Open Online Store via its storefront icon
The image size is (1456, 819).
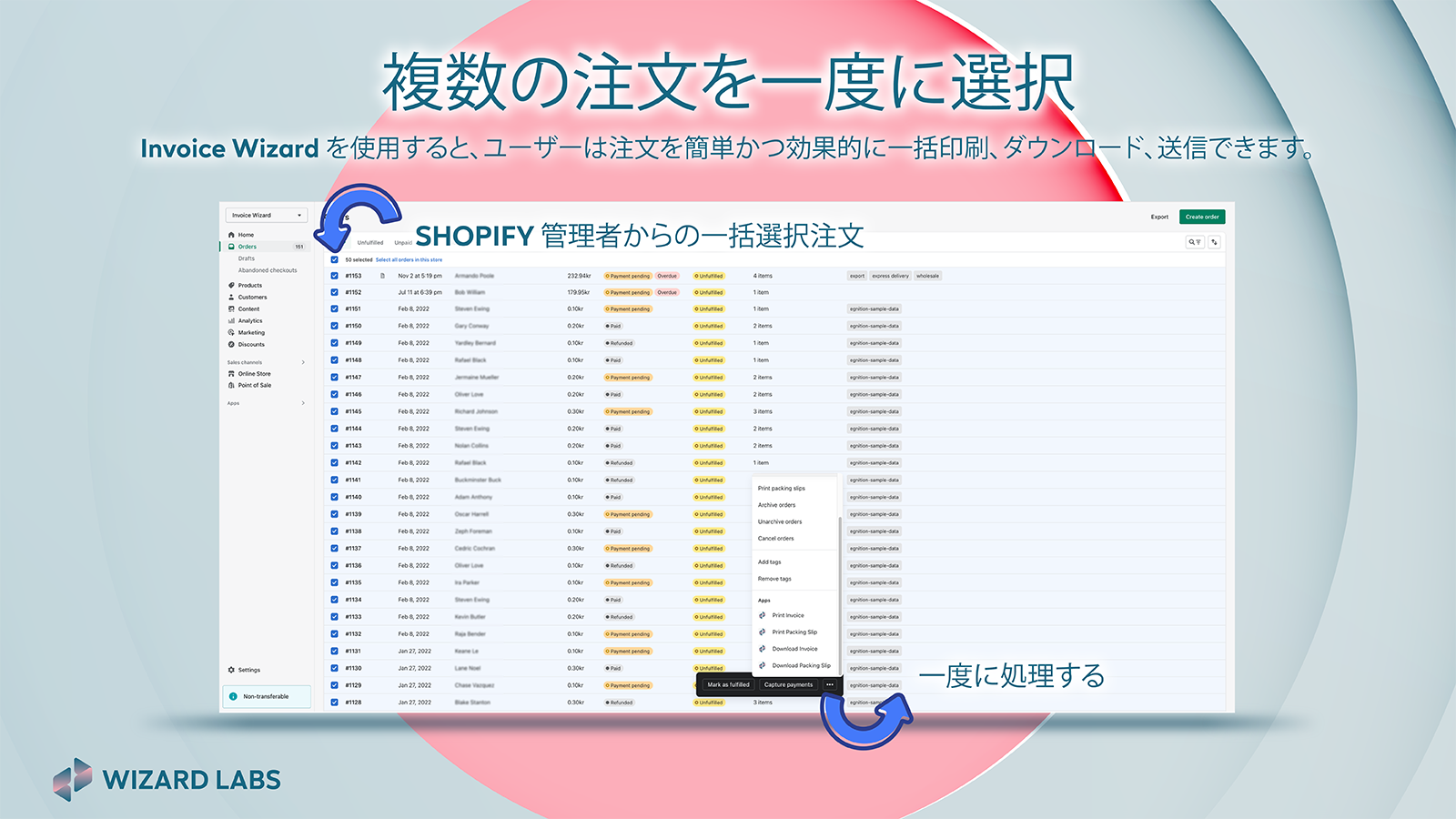(x=231, y=374)
